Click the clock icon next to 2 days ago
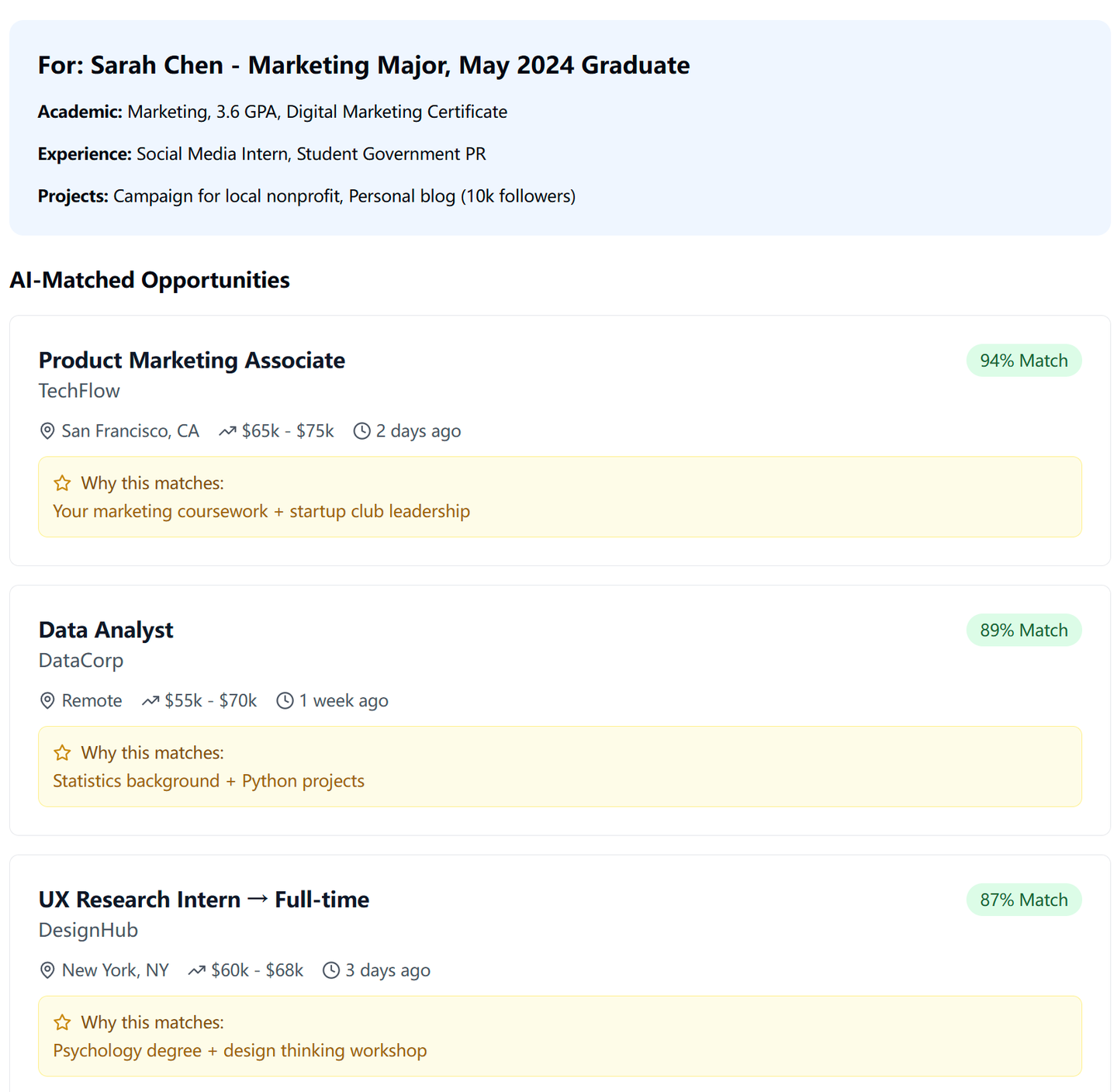 pos(361,431)
